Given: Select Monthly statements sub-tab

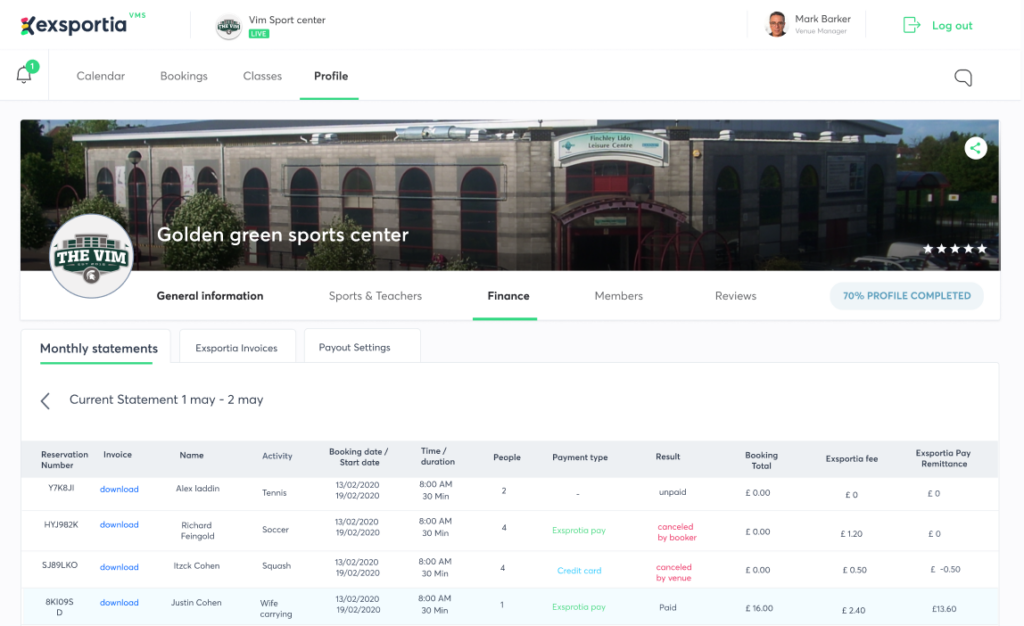Looking at the screenshot, I should pos(99,348).
